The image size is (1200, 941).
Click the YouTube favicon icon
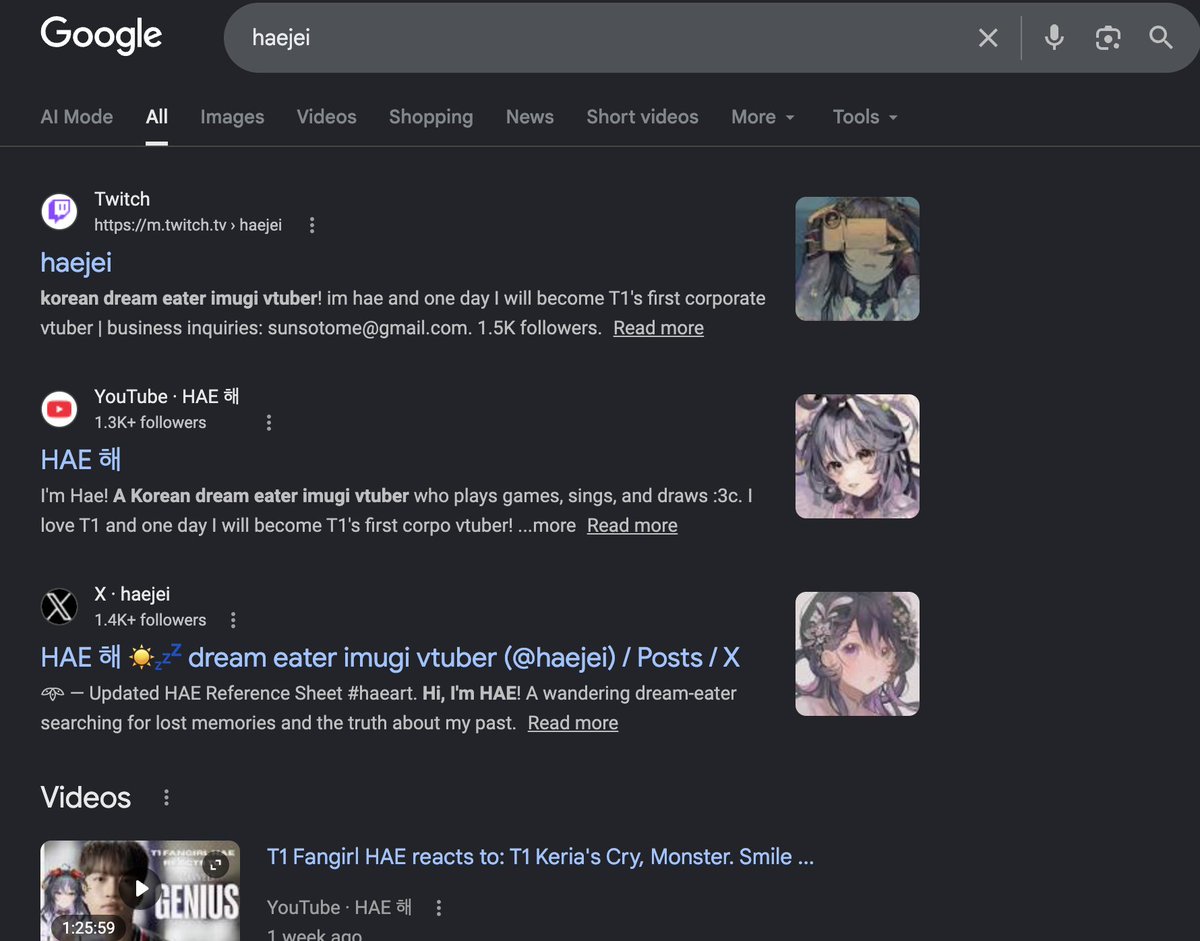(59, 409)
